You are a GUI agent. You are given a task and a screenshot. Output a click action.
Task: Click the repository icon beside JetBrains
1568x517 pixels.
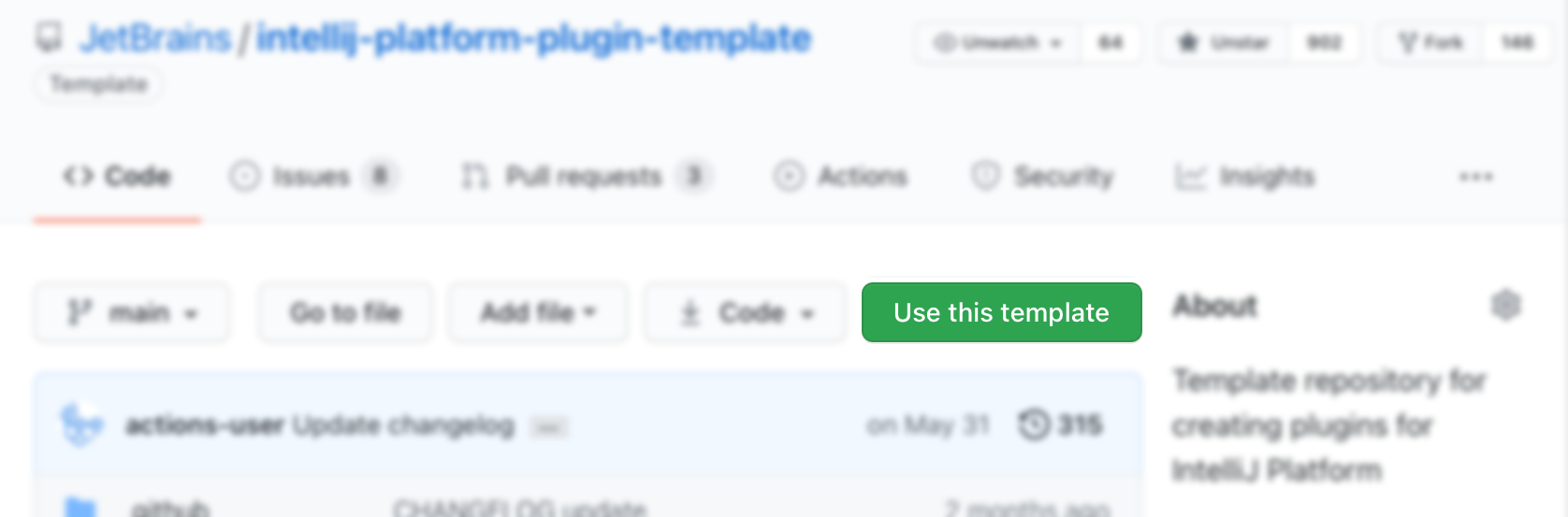[49, 38]
